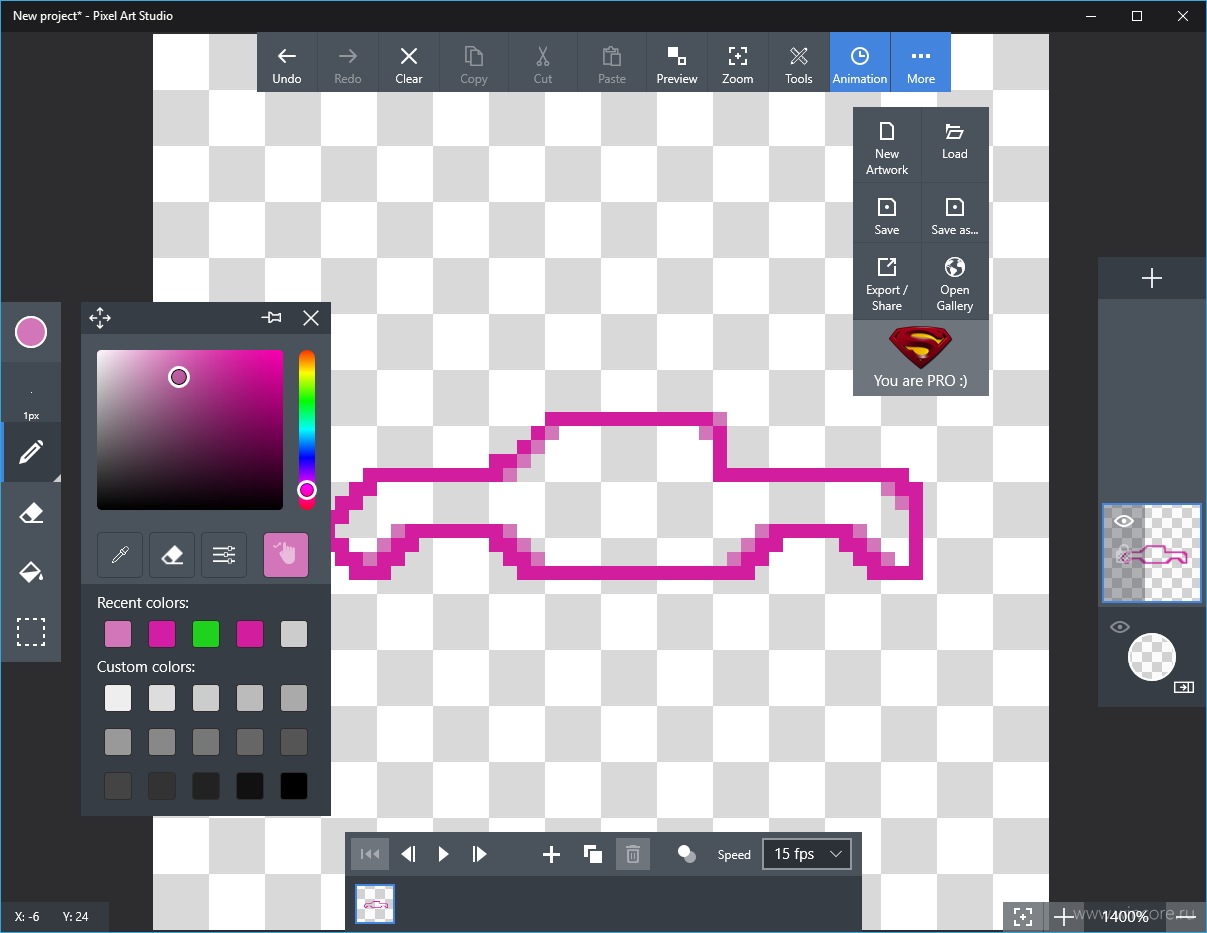Select the Eraser tool in left toolbar
Screen dimensions: 1207x933
click(30, 513)
